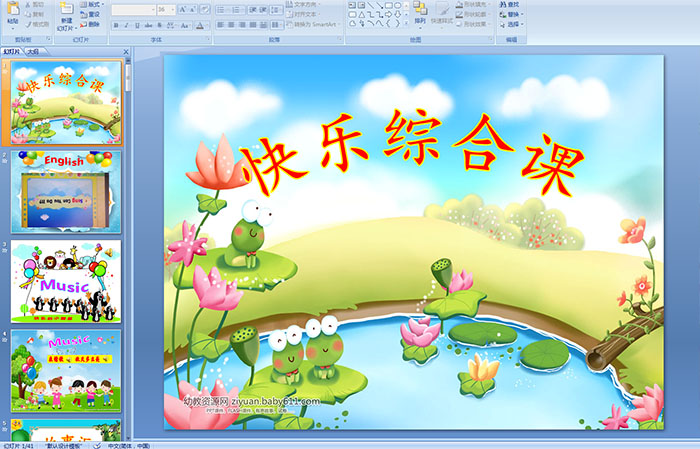Pick the text box shape in gallery
Image resolution: width=700 pixels, height=449 pixels.
click(x=352, y=5)
